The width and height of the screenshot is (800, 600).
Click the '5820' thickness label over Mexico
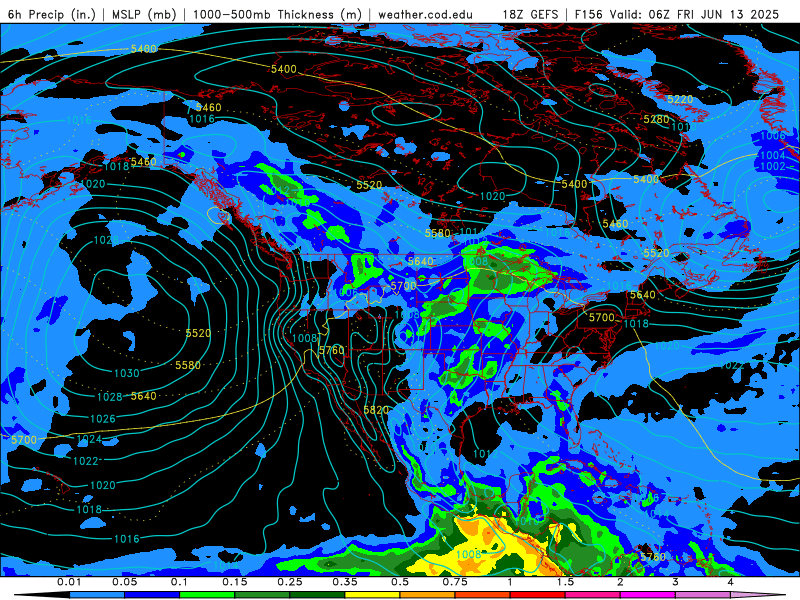[x=376, y=410]
